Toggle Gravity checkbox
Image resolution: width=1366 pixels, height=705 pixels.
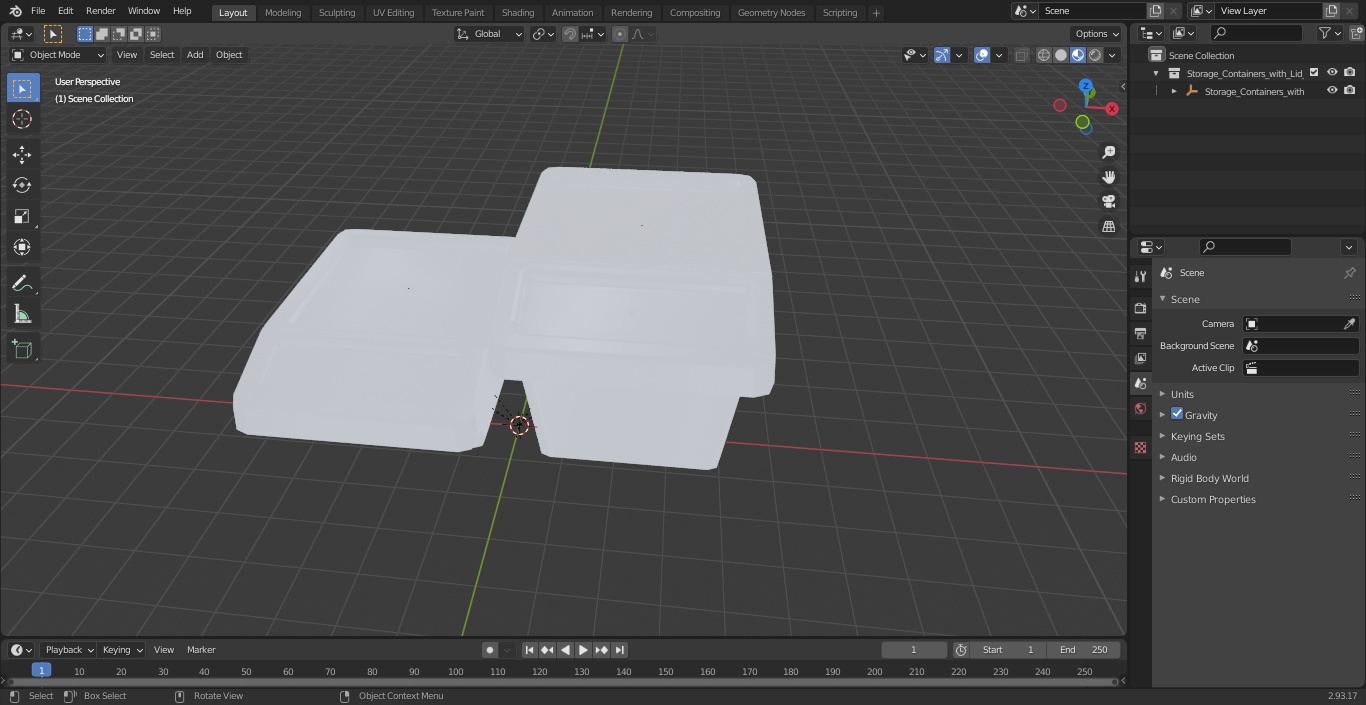pyautogui.click(x=1177, y=414)
